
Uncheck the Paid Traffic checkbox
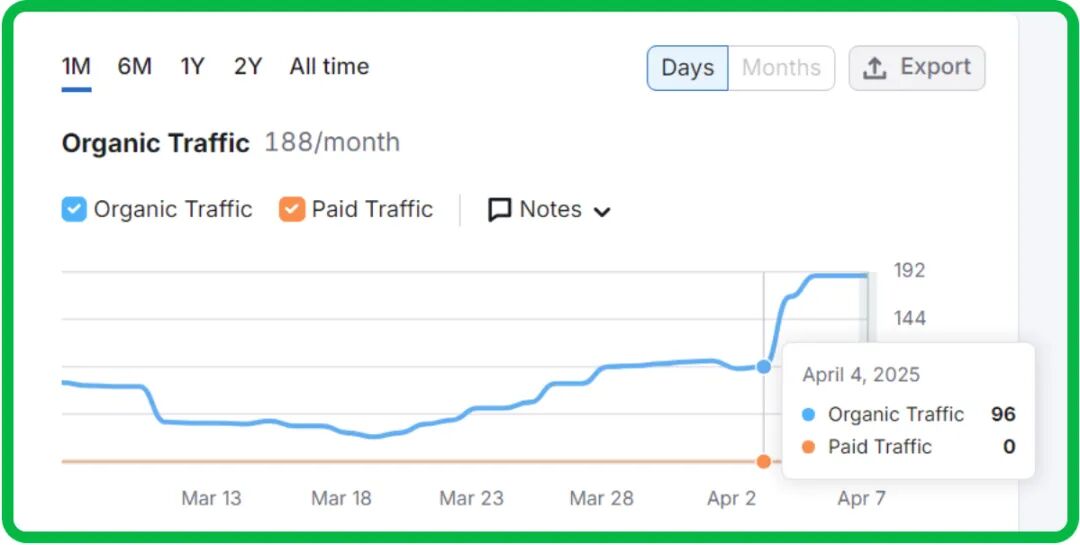(x=292, y=209)
